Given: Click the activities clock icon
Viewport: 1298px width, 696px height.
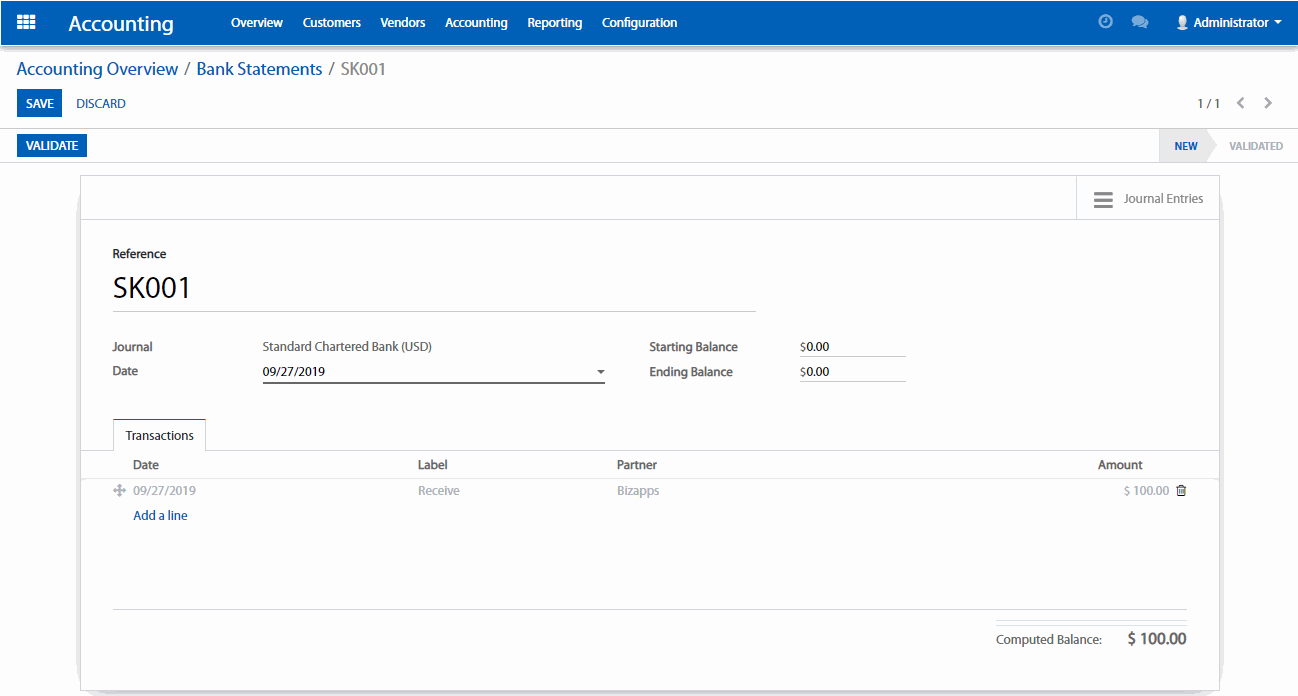Looking at the screenshot, I should click(1105, 22).
